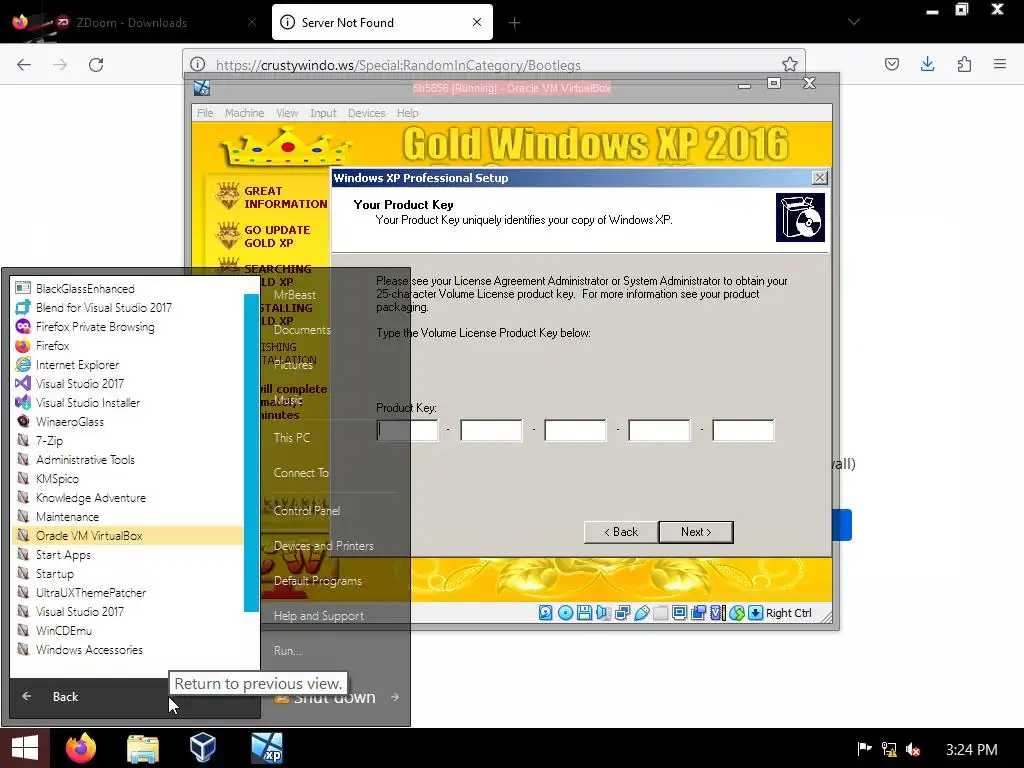Open the VirtualBox Machine menu
The image size is (1024, 768).
244,113
